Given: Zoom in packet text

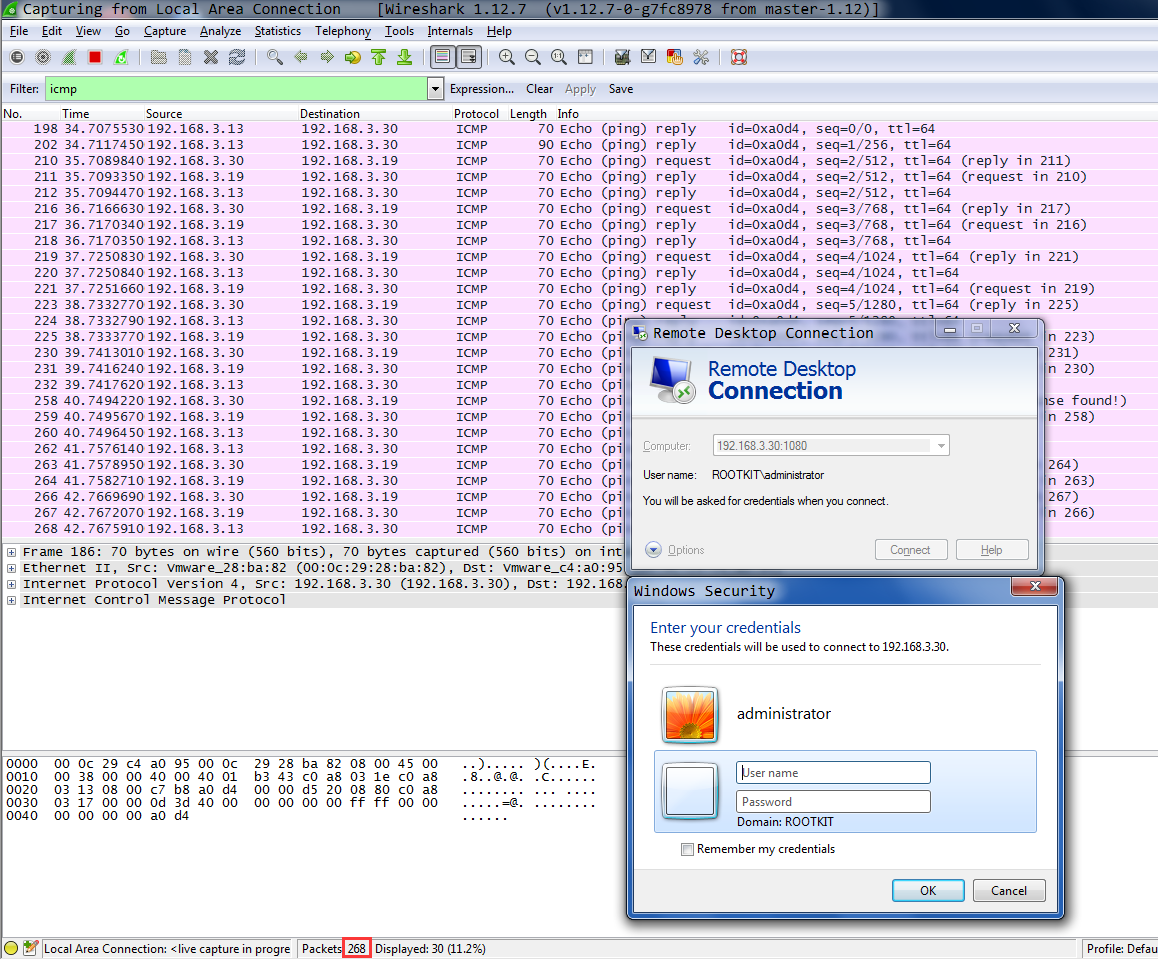Looking at the screenshot, I should [x=507, y=57].
